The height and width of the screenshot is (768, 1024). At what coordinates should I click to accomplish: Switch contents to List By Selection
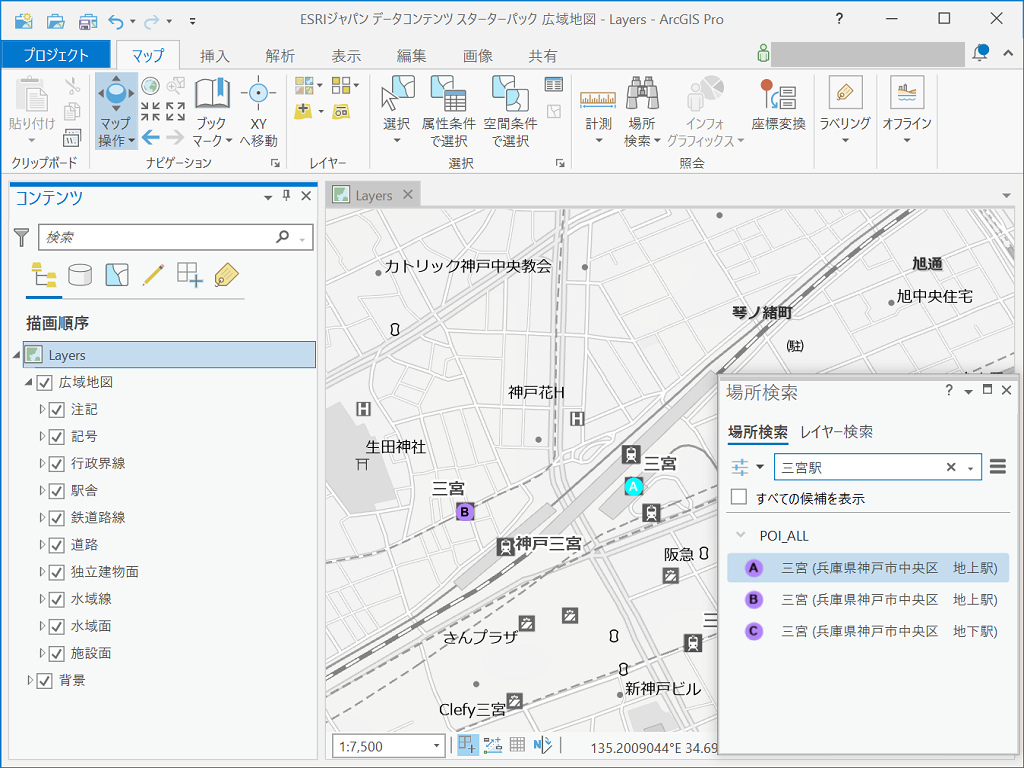(117, 276)
